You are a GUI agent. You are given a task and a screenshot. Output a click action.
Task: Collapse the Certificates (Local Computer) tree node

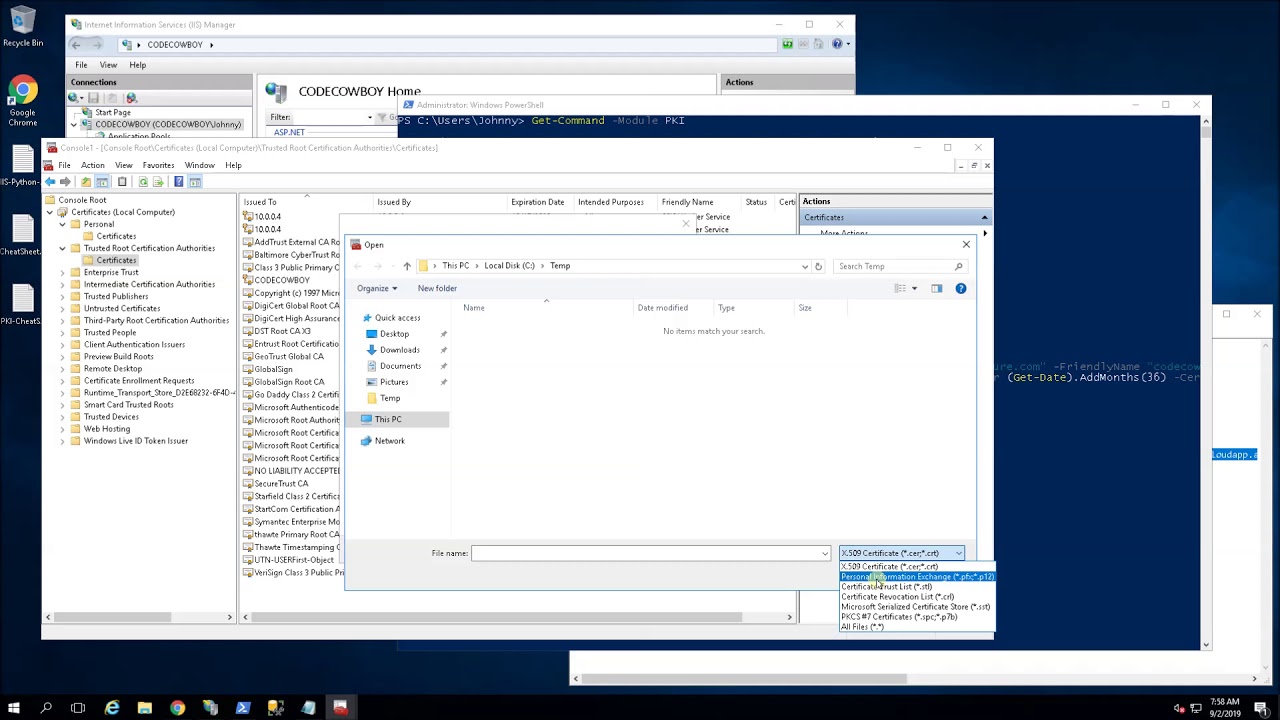[50, 212]
